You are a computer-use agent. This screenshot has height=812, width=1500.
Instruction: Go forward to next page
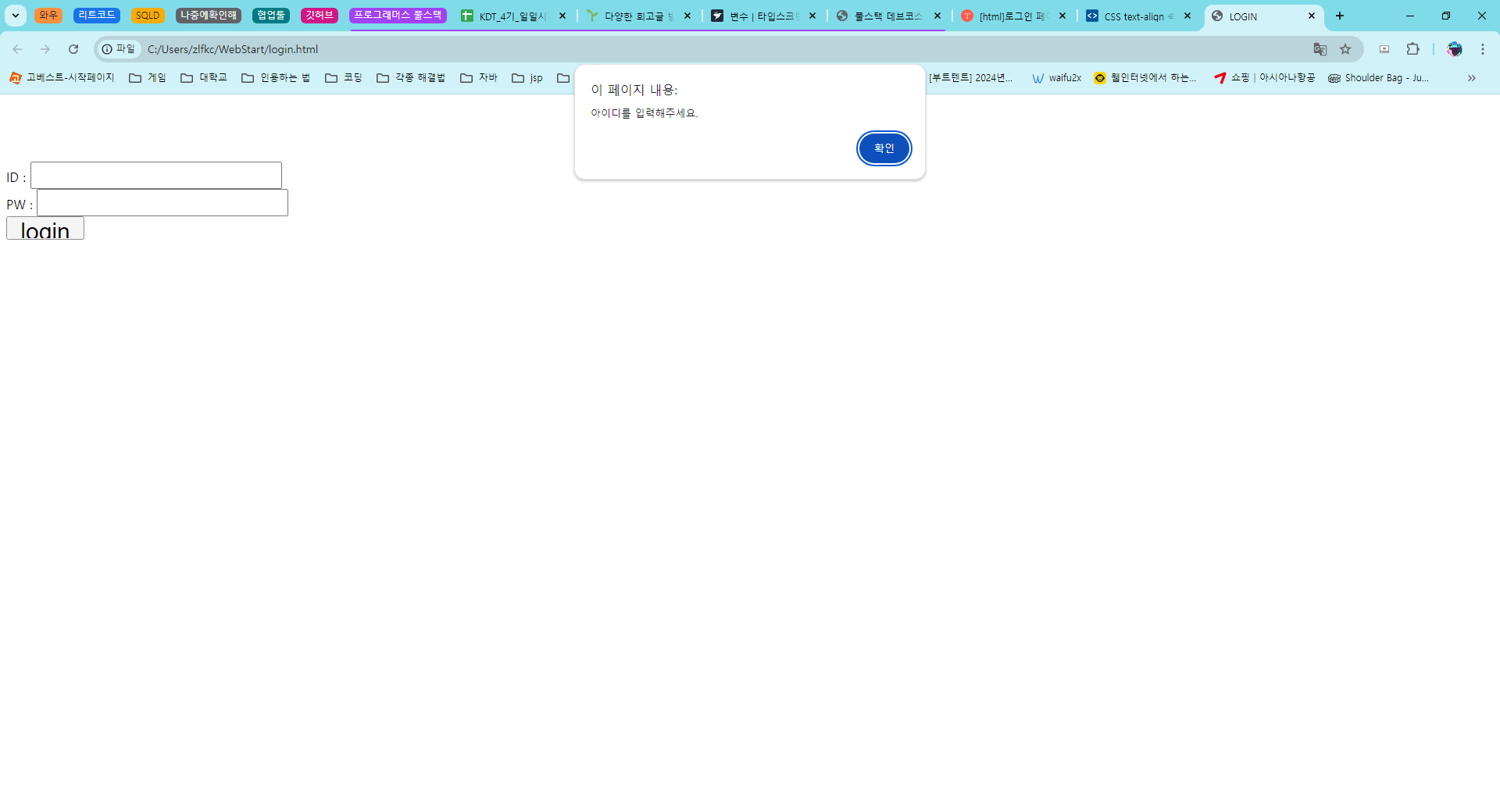(x=45, y=49)
